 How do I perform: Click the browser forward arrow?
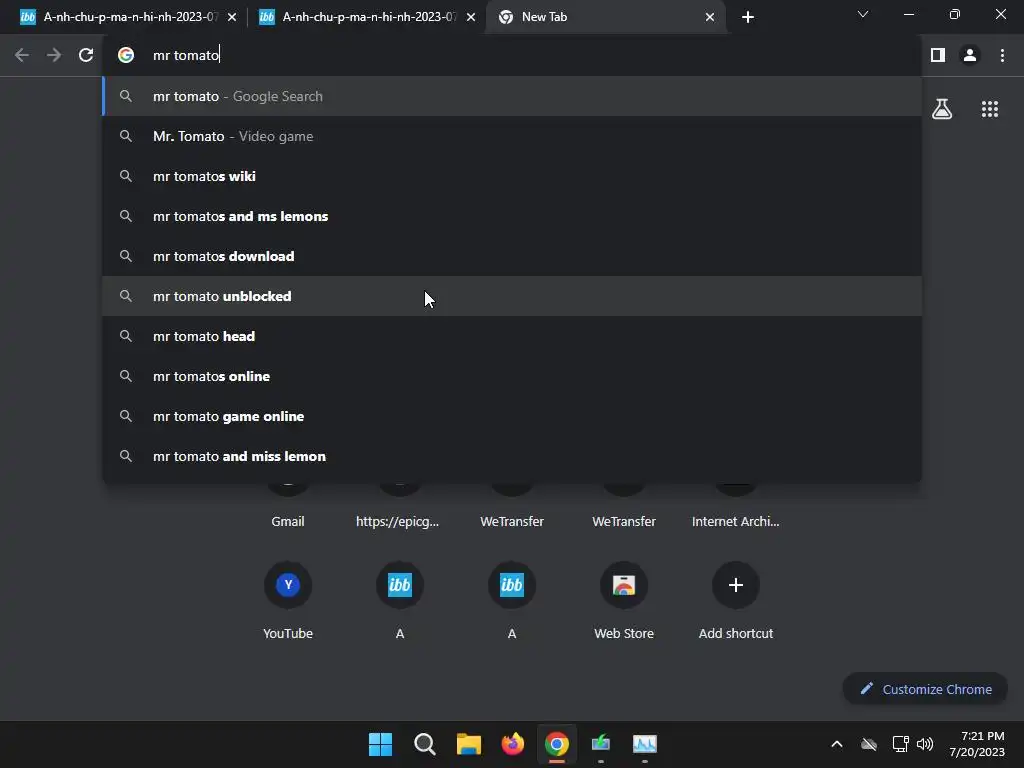pos(54,55)
